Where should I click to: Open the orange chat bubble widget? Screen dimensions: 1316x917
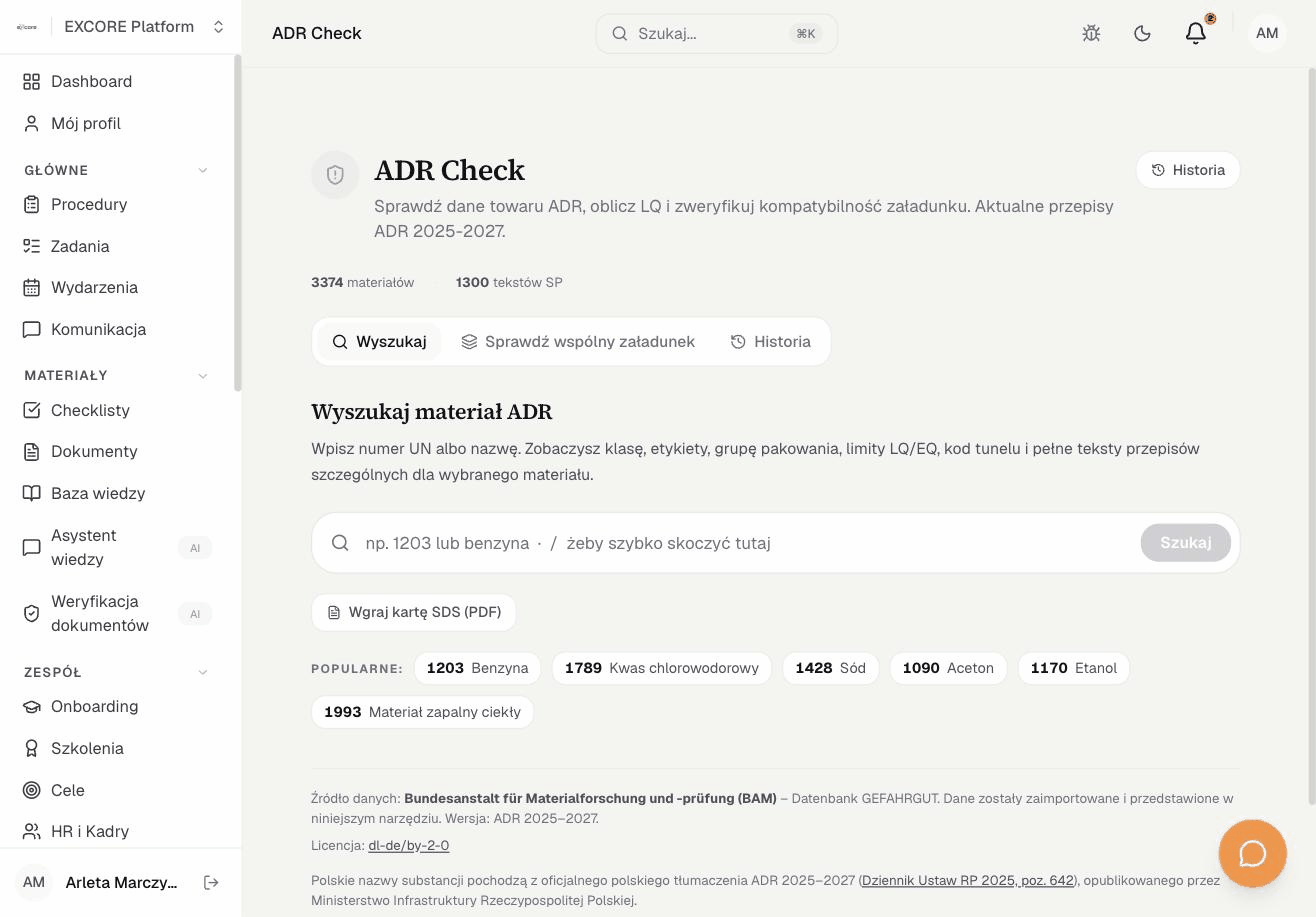pos(1253,853)
